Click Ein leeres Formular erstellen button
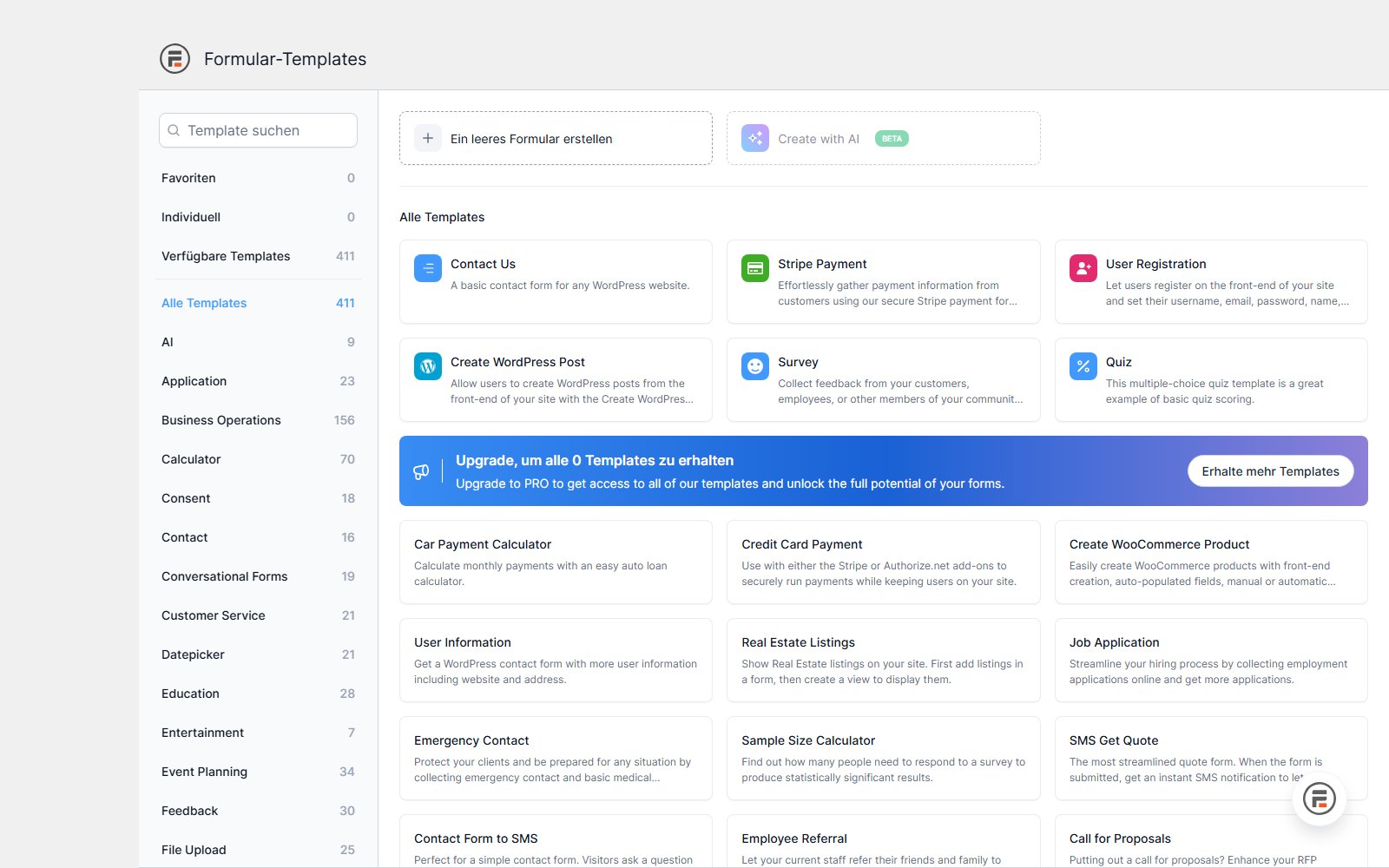 coord(556,138)
